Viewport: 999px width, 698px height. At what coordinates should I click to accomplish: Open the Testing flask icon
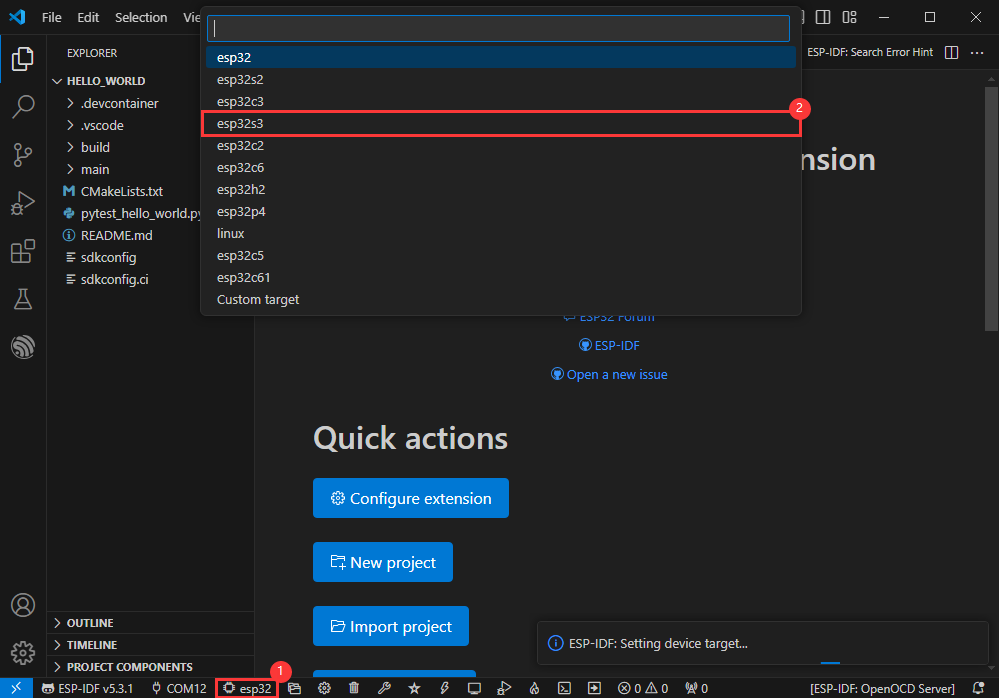point(22,299)
